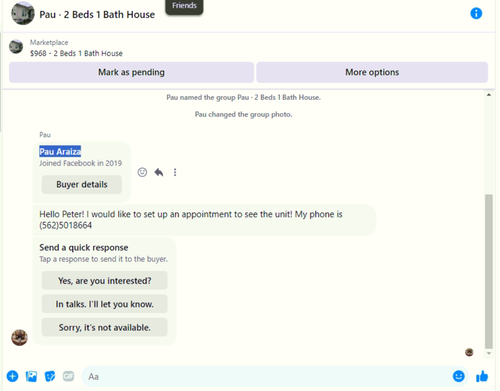Click 'Pau changed the group photo.' notice

click(243, 114)
